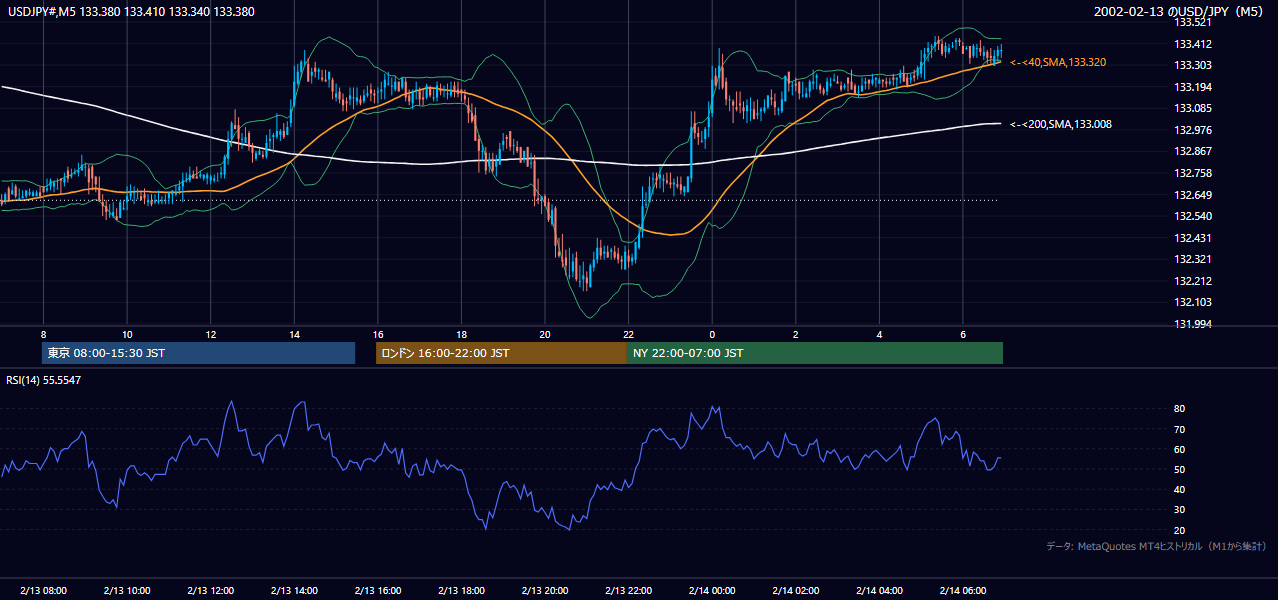
Task: Click the 2/14 06:00 time axis label
Action: (963, 590)
